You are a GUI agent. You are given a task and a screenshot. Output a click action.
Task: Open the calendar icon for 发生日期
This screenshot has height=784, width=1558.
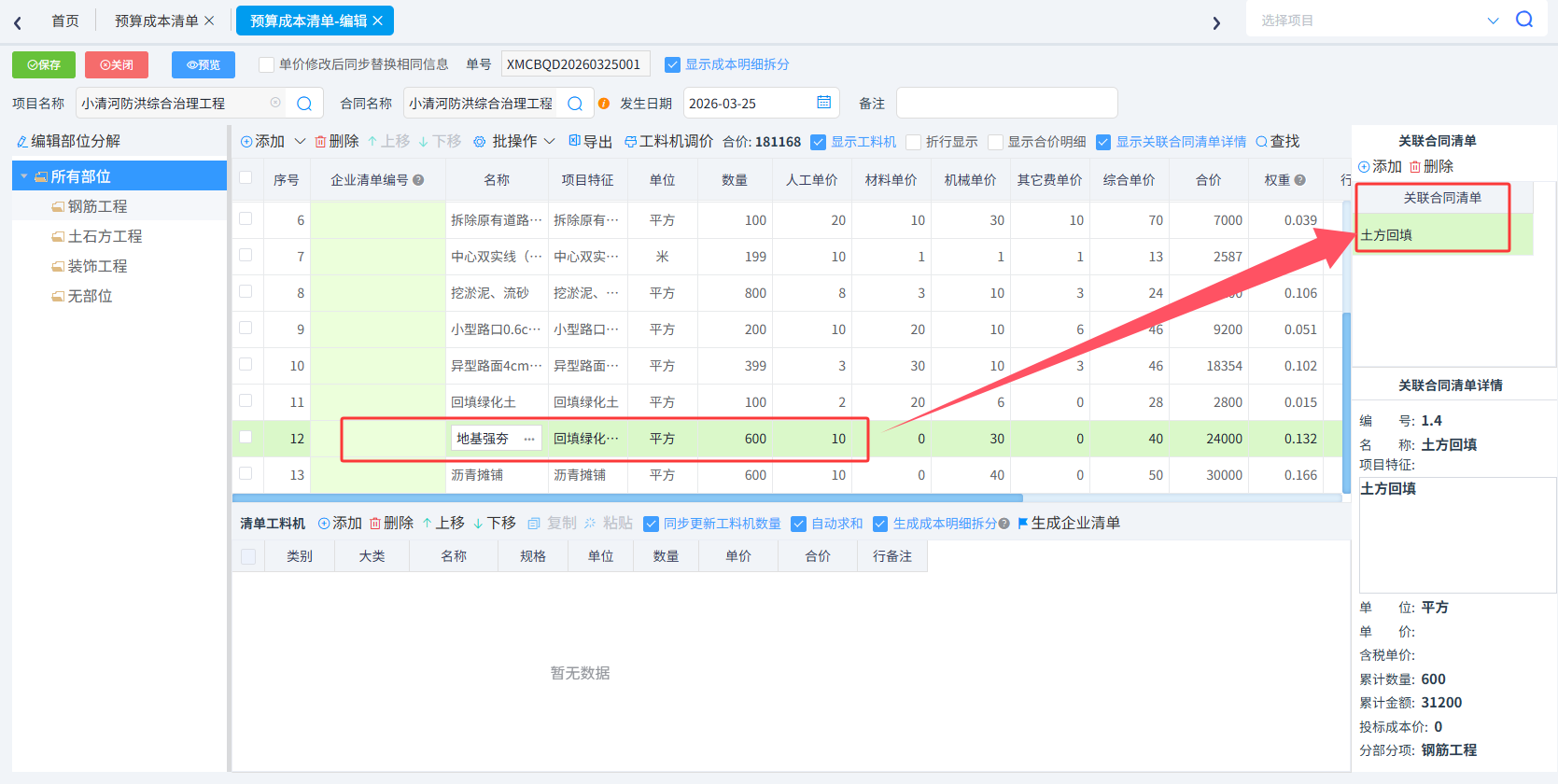(x=824, y=103)
